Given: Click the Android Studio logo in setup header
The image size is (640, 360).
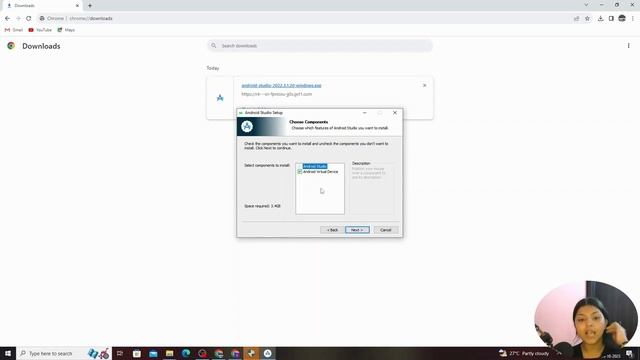Looking at the screenshot, I should [x=247, y=127].
